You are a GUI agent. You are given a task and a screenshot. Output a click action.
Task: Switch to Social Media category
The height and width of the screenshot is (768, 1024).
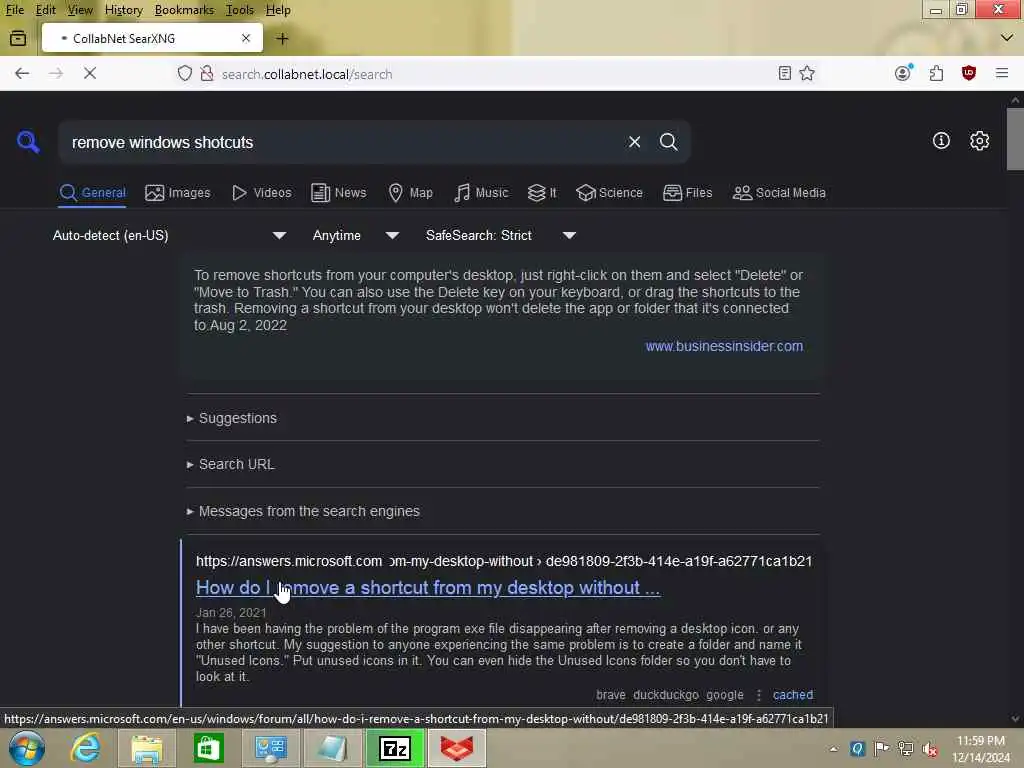coord(779,193)
